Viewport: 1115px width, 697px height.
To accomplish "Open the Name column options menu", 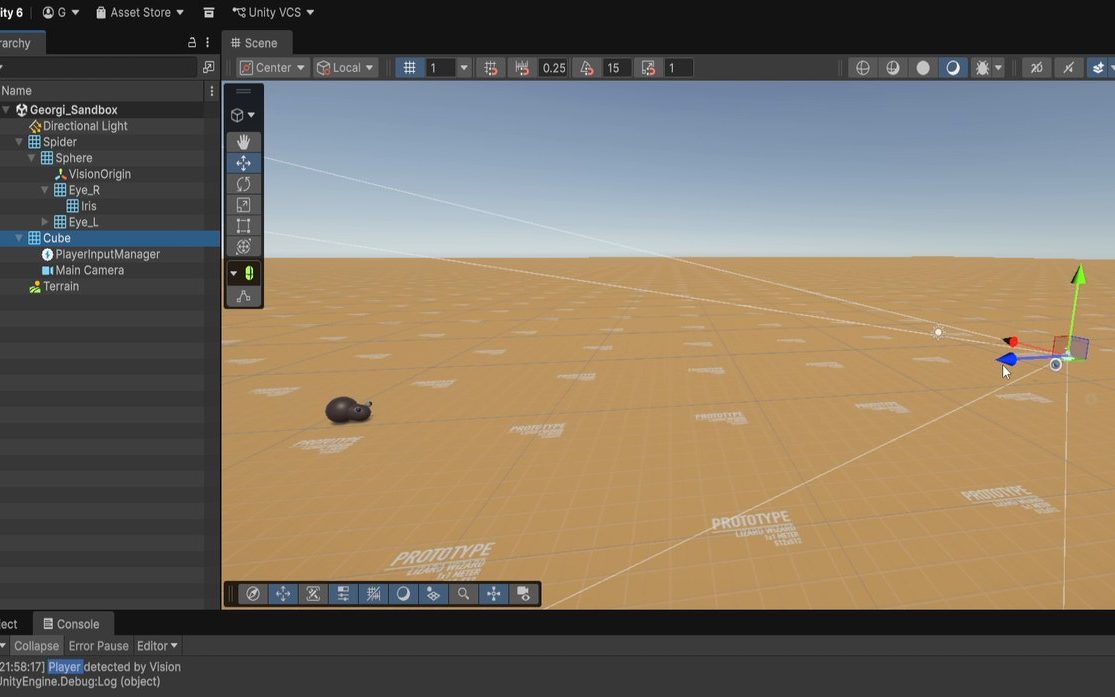I will pos(212,91).
